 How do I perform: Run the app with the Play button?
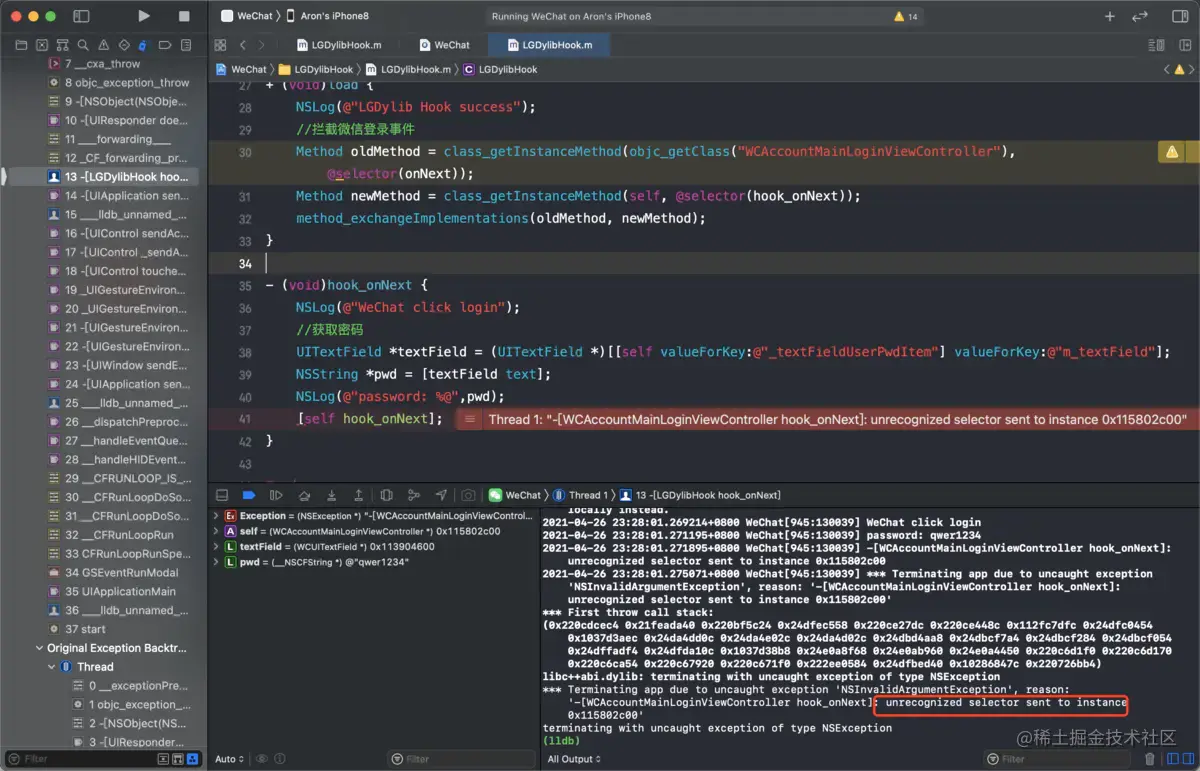[x=144, y=16]
